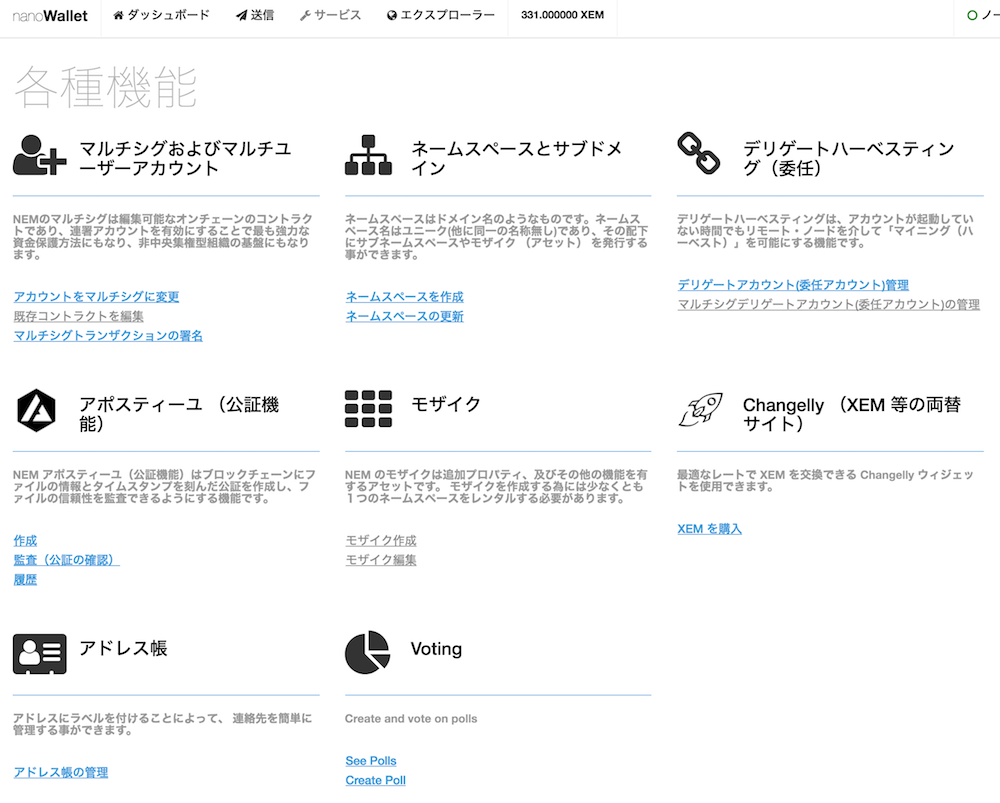Open ネームスペースの更新 link
Viewport: 1000px width, 803px height.
pos(404,316)
